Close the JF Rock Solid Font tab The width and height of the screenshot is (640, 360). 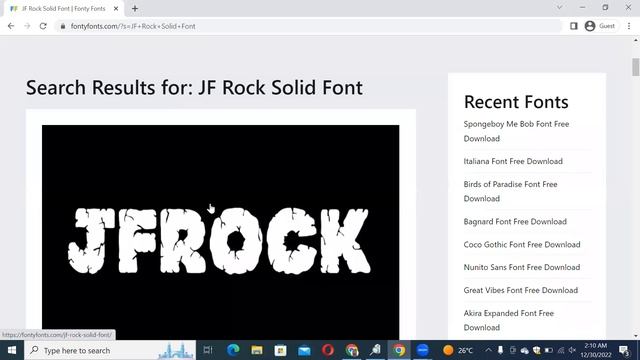pyautogui.click(x=116, y=8)
